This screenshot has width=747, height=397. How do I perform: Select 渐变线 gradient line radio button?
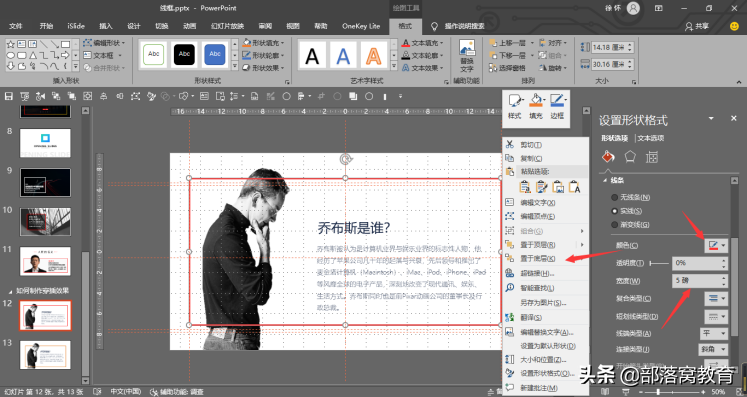[615, 224]
